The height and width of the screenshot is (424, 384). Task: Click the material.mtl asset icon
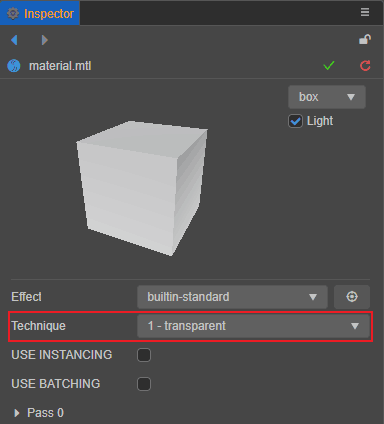pyautogui.click(x=14, y=66)
